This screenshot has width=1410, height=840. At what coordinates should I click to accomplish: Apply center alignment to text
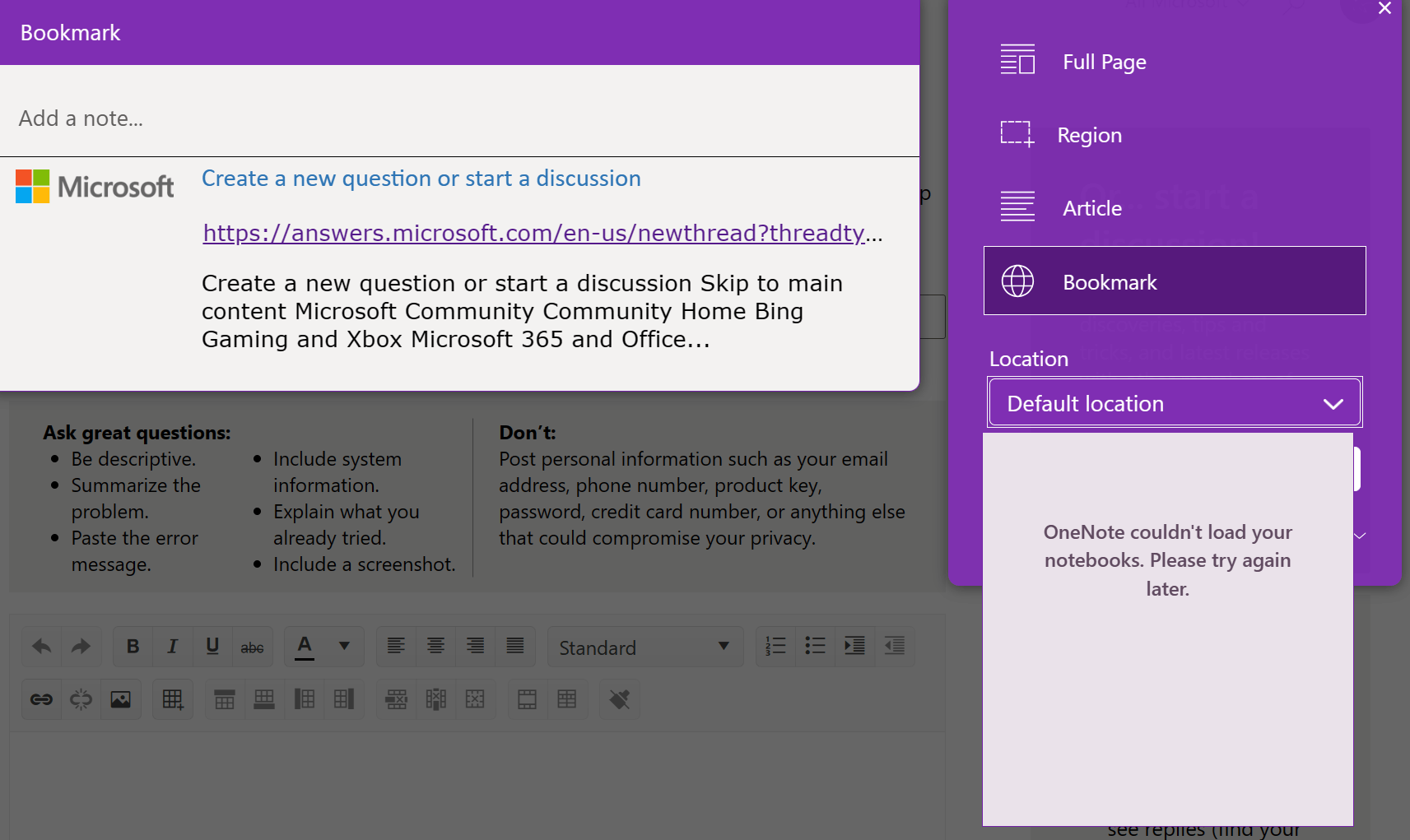coord(435,647)
